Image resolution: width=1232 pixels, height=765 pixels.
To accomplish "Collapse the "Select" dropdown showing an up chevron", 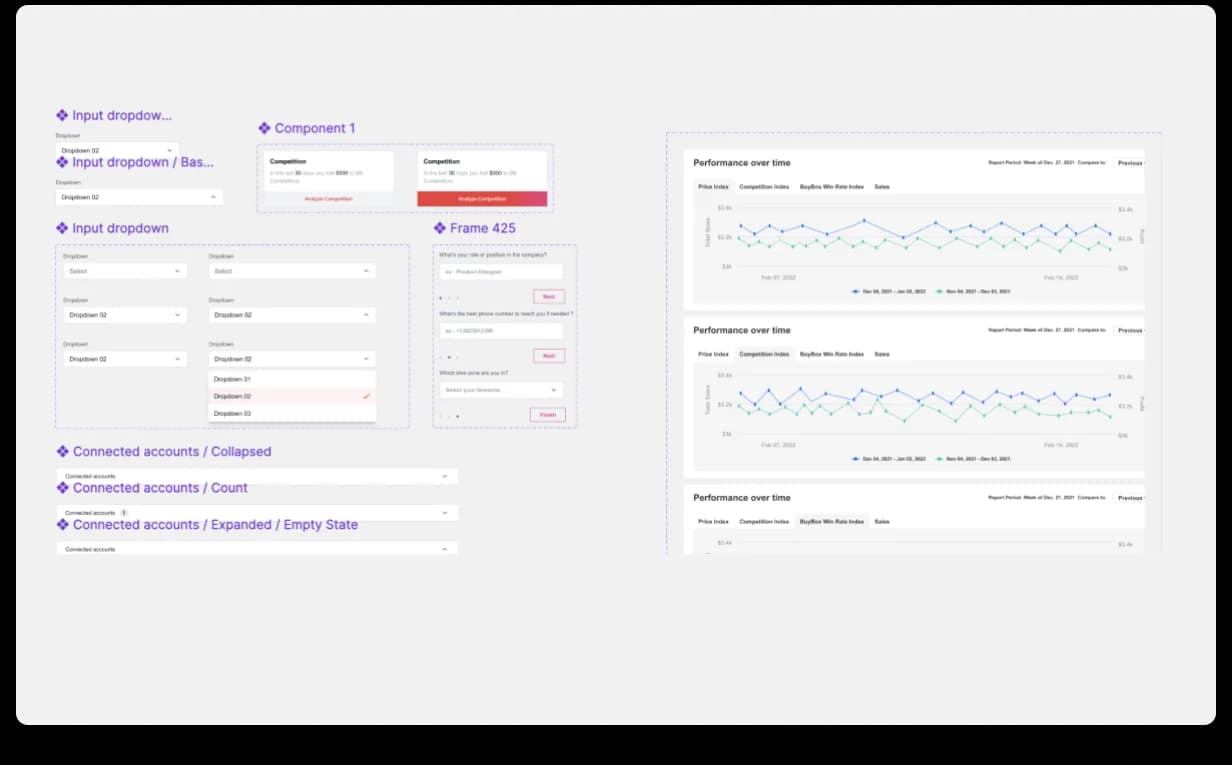I will pyautogui.click(x=292, y=271).
